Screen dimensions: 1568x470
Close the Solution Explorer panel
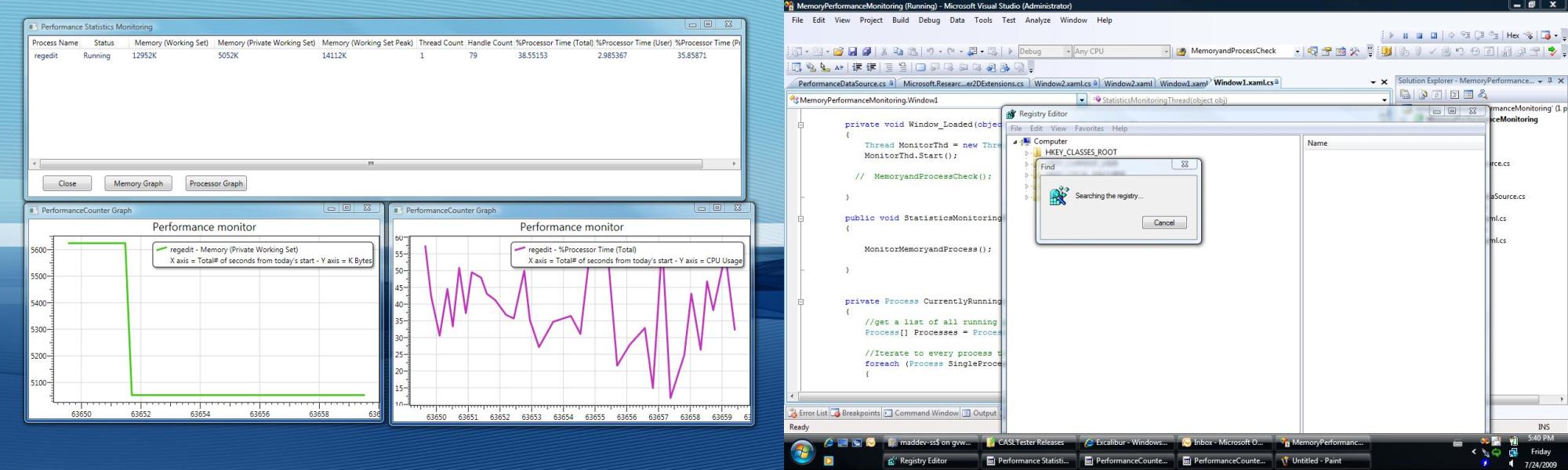(1560, 81)
